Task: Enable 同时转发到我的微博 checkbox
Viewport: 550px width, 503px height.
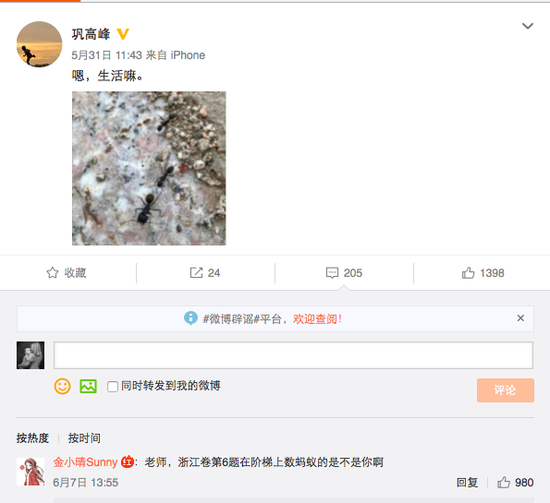Action: tap(112, 387)
